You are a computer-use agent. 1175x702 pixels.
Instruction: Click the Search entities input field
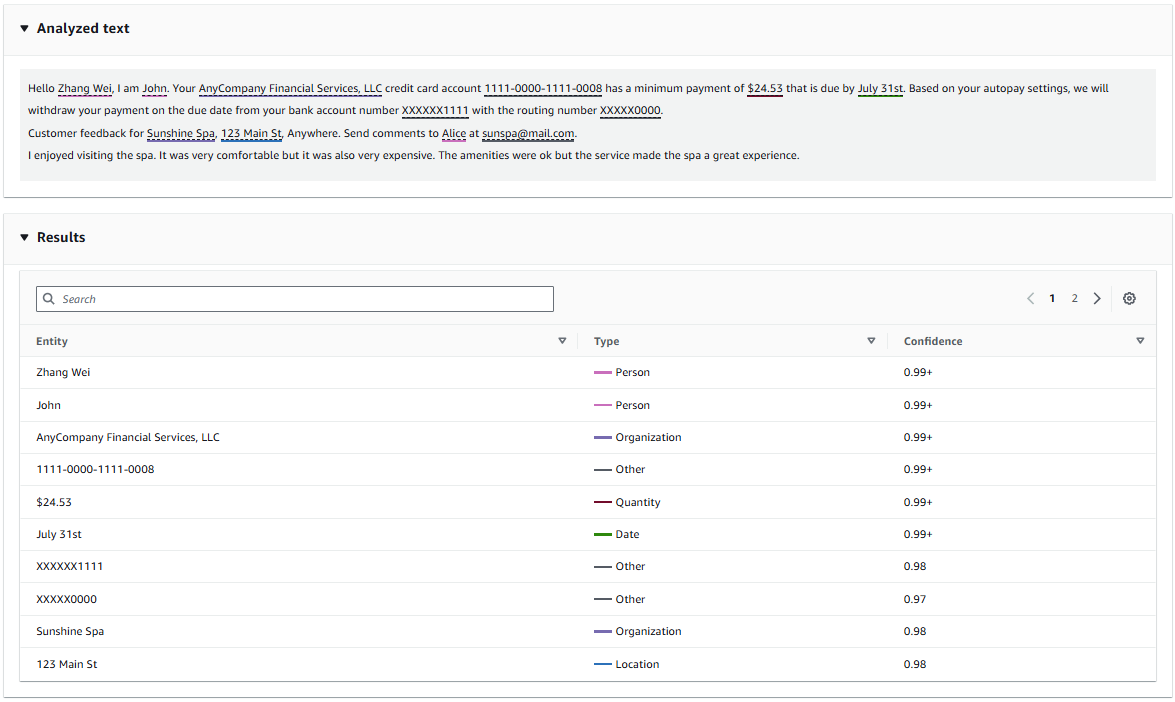tap(294, 299)
